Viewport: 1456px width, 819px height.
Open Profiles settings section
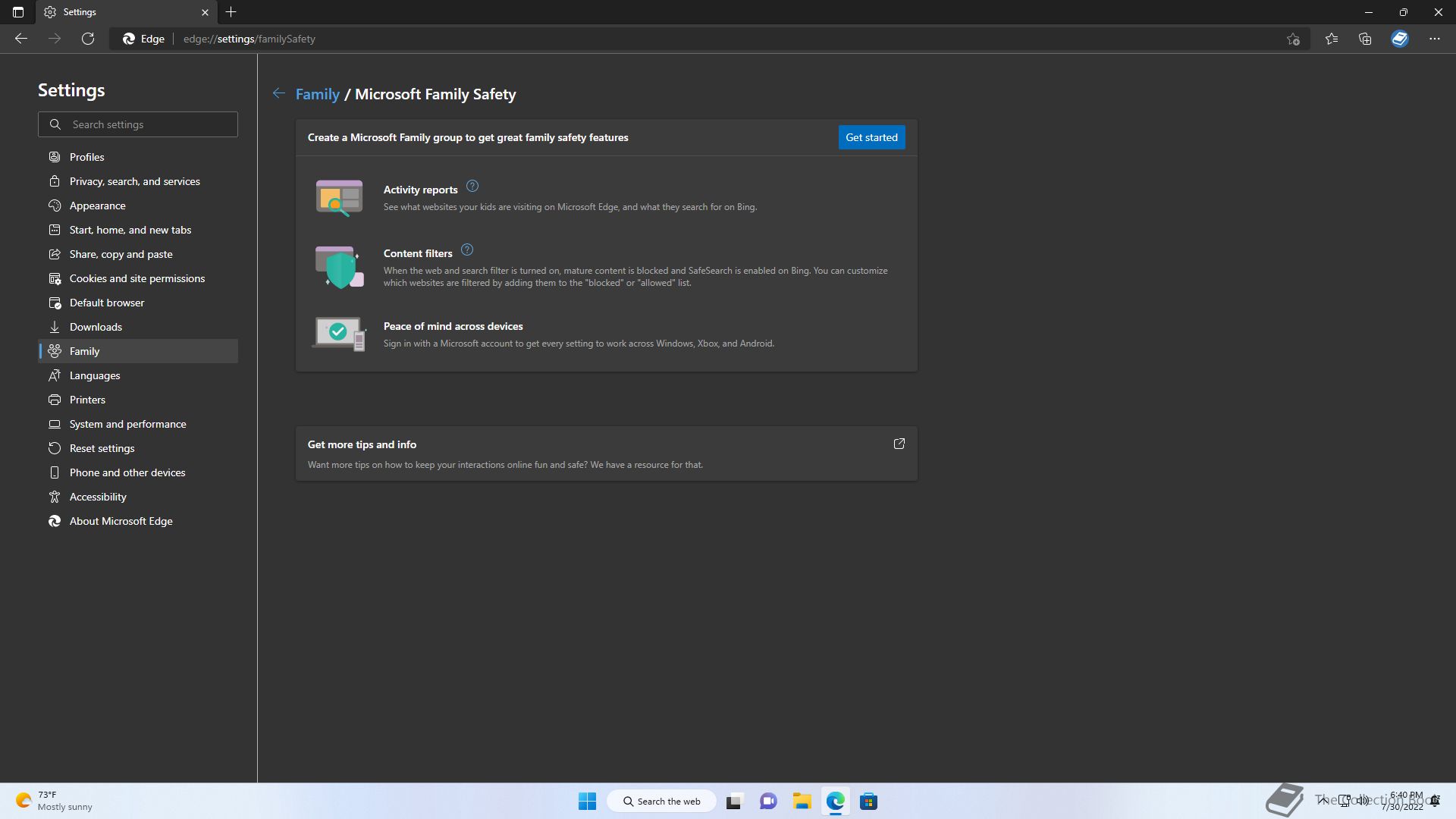point(138,157)
